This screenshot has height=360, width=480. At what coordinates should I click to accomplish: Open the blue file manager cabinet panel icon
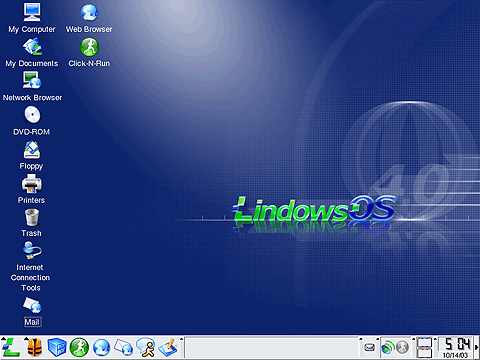[x=57, y=348]
